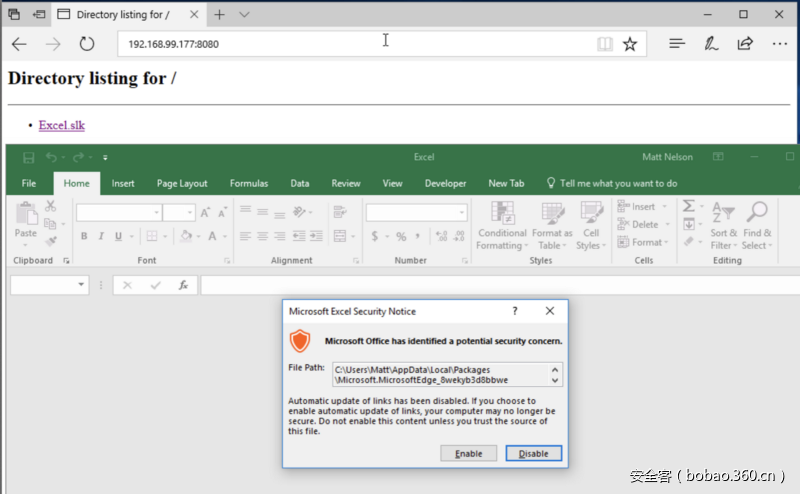This screenshot has height=494, width=800.
Task: Toggle Italic formatting in Font group
Action: click(101, 237)
